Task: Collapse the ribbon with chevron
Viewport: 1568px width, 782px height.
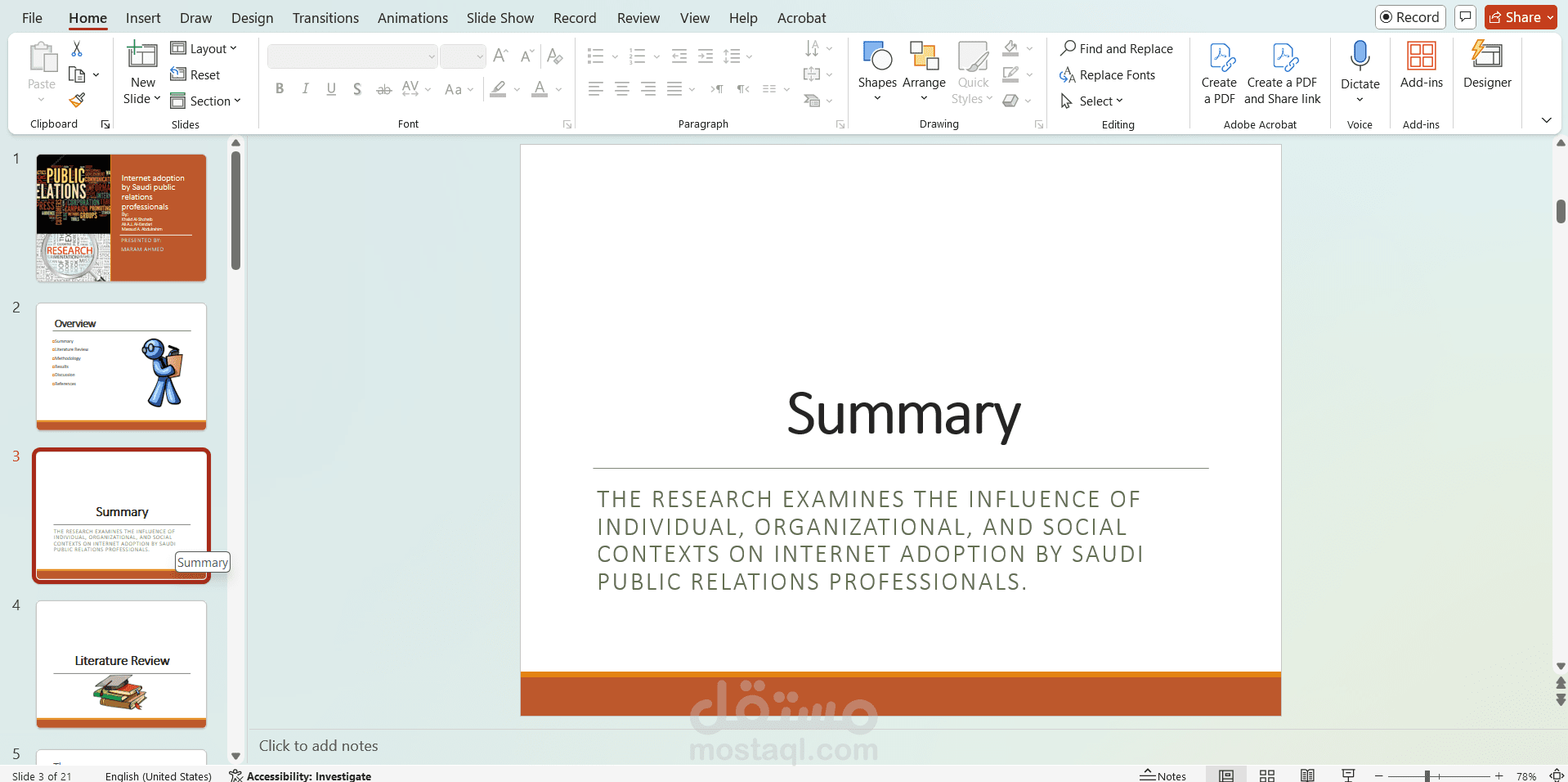Action: click(x=1546, y=120)
